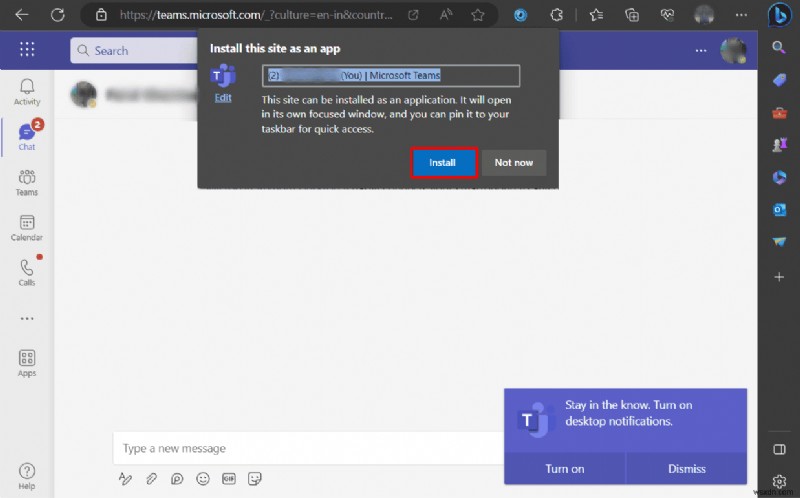Open the Favorites list icon
Screen dimensions: 800x498
(x=596, y=15)
